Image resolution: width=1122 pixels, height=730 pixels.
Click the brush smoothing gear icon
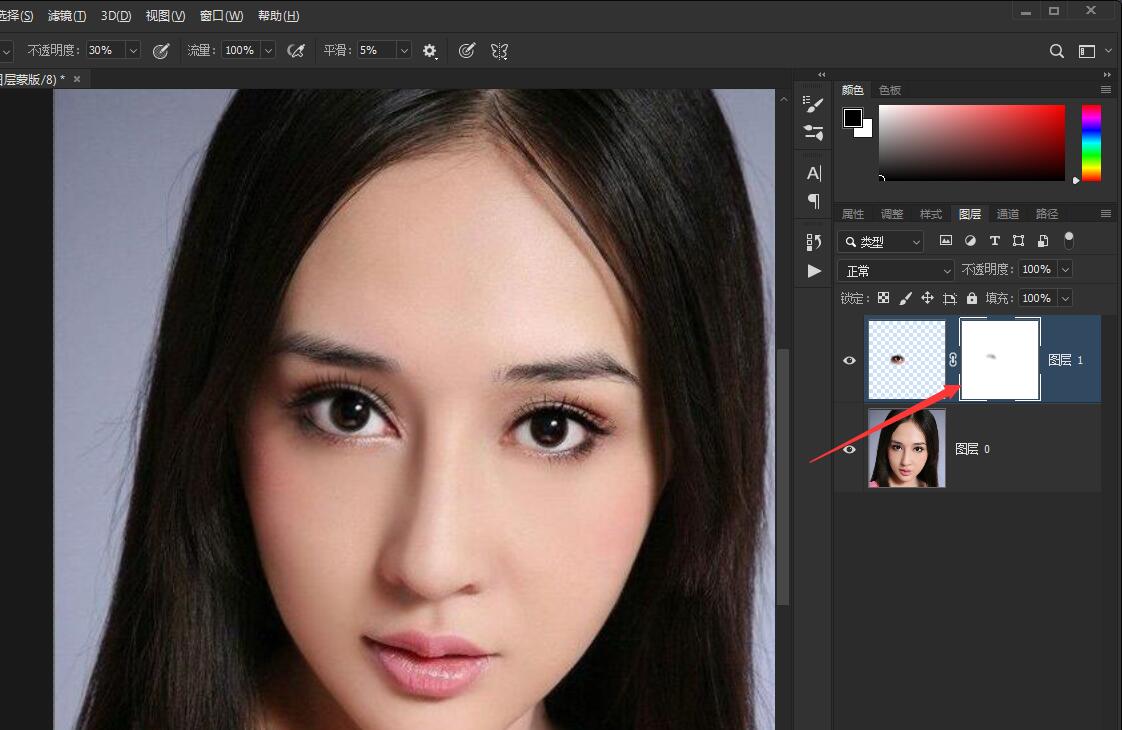[x=429, y=50]
